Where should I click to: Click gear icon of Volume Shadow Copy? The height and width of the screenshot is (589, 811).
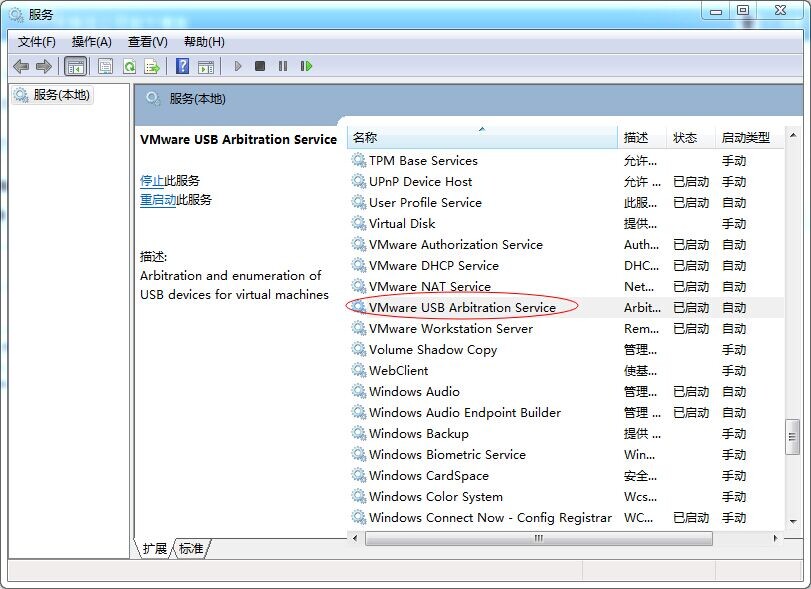point(358,349)
